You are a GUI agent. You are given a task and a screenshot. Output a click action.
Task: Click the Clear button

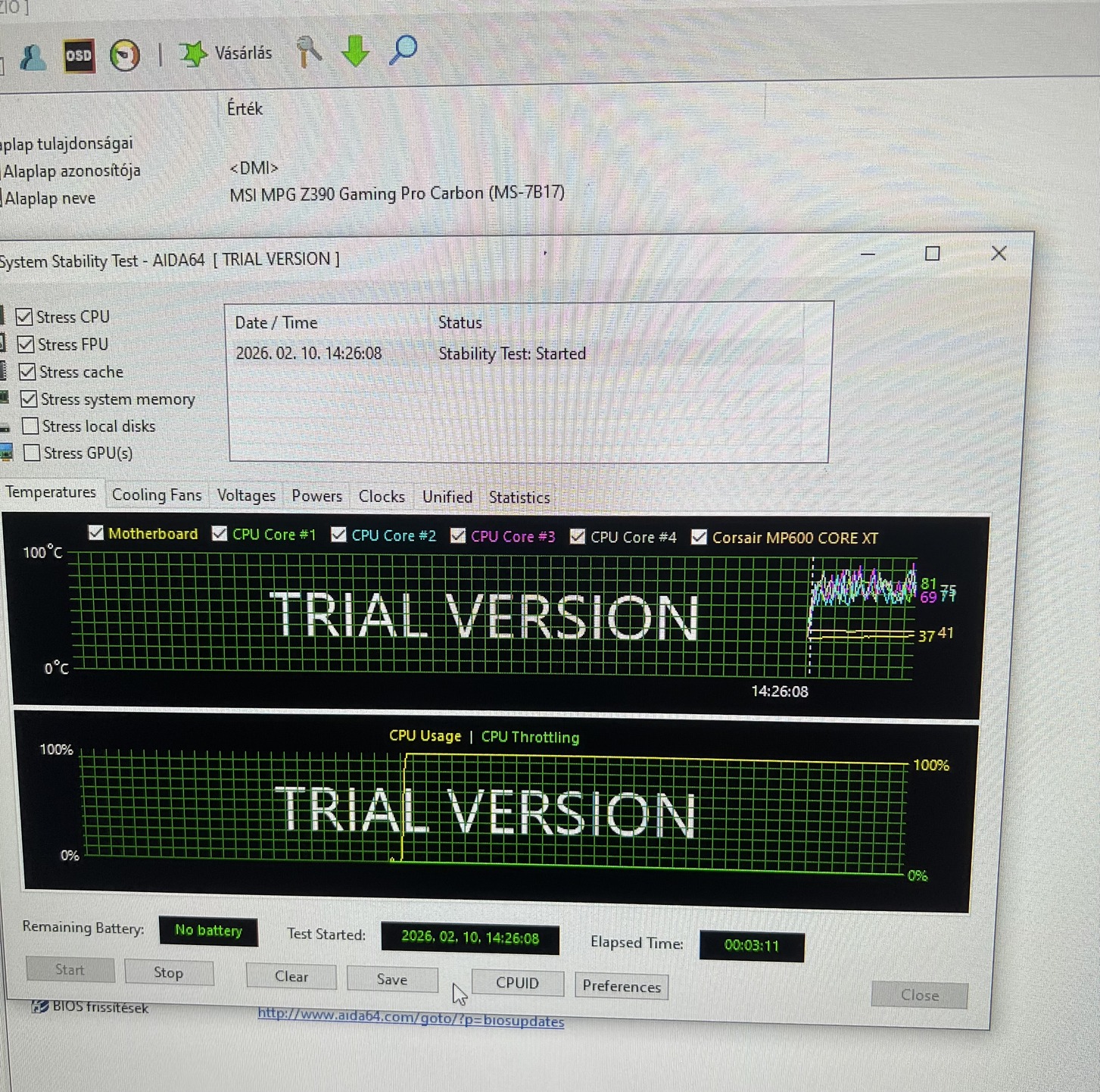click(x=291, y=976)
